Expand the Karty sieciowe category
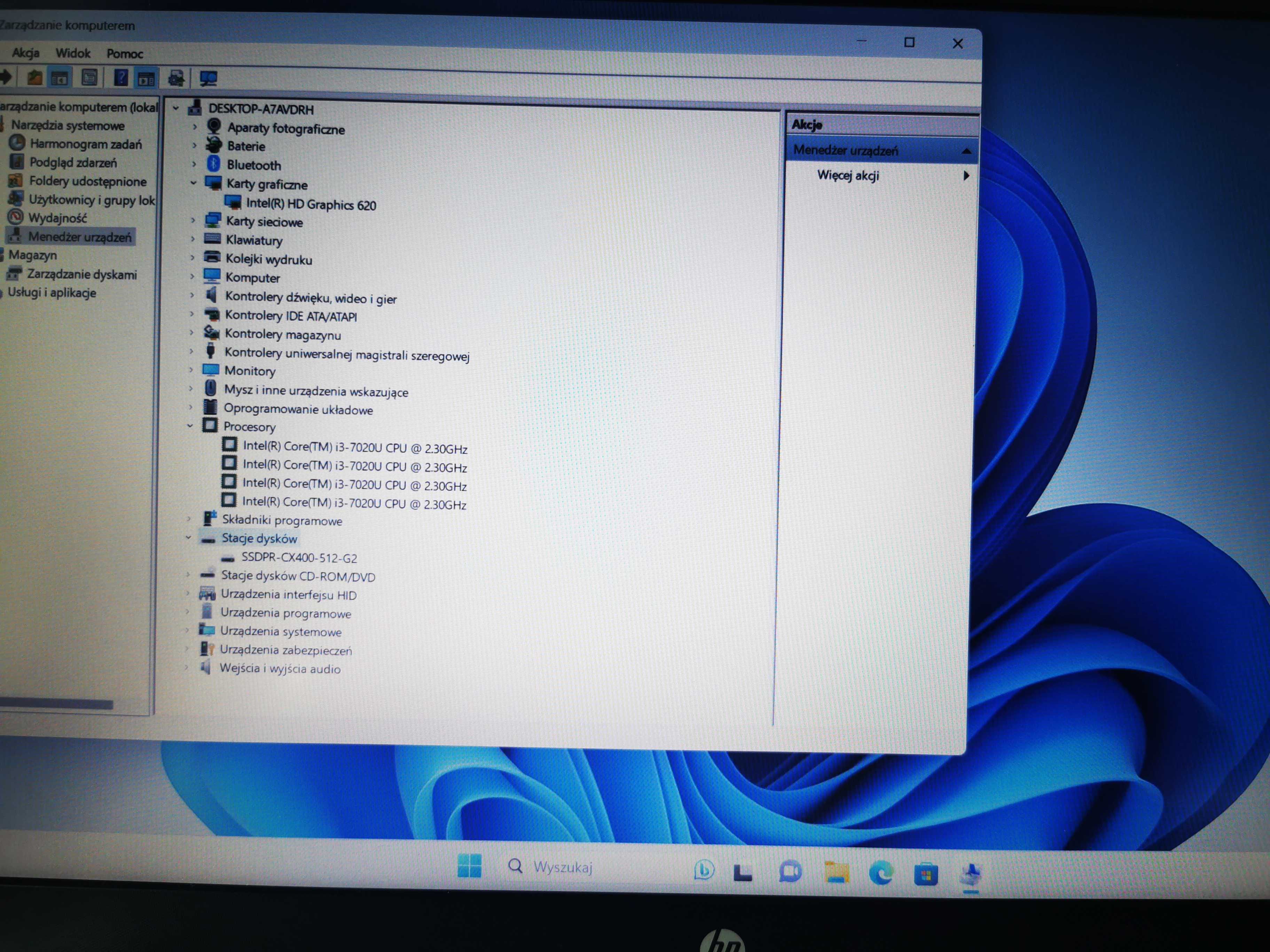 [x=193, y=220]
